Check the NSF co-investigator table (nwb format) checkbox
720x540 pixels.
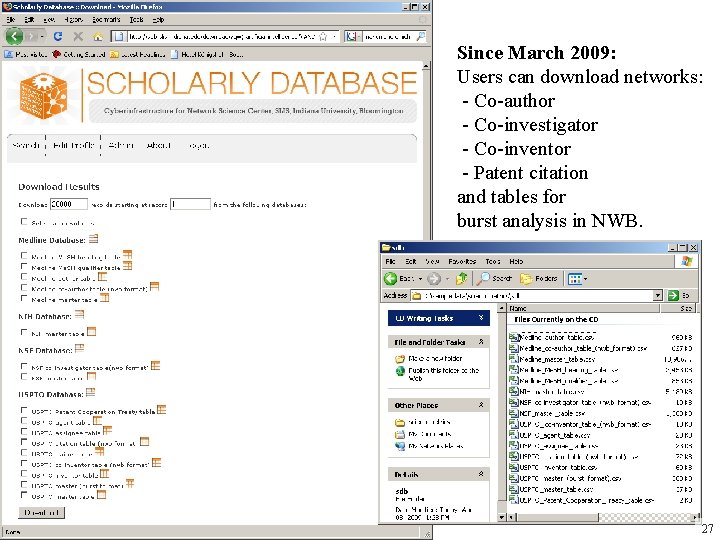(x=24, y=366)
